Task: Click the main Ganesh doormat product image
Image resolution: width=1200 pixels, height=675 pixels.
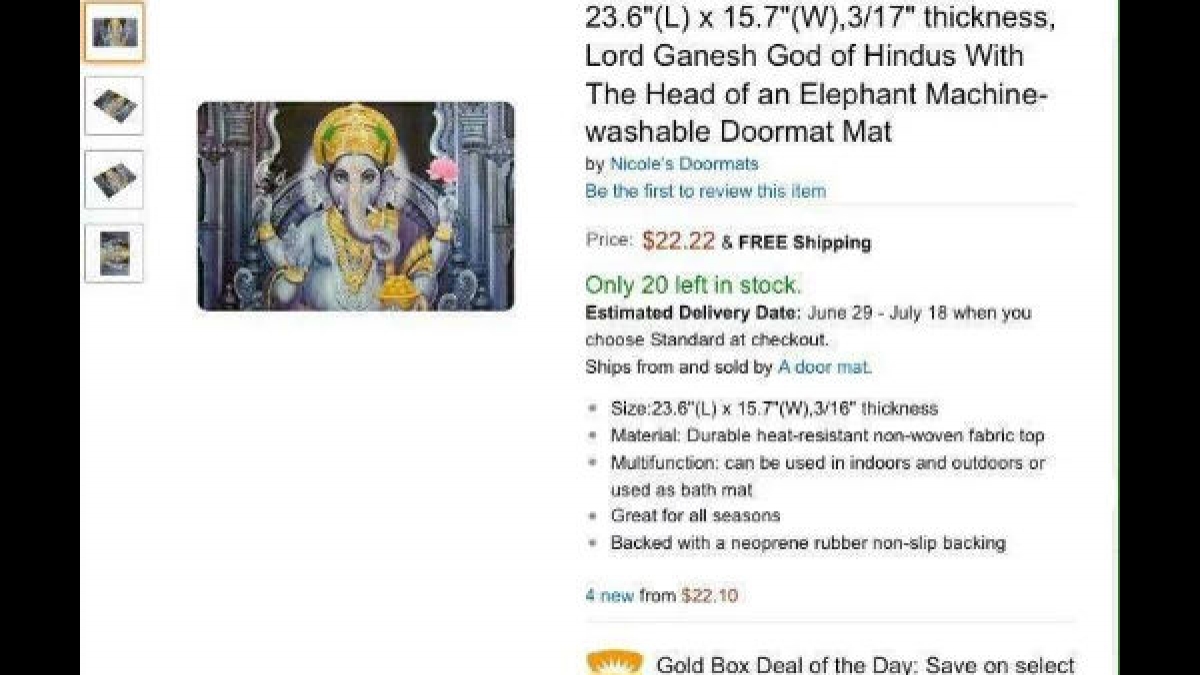Action: point(356,206)
